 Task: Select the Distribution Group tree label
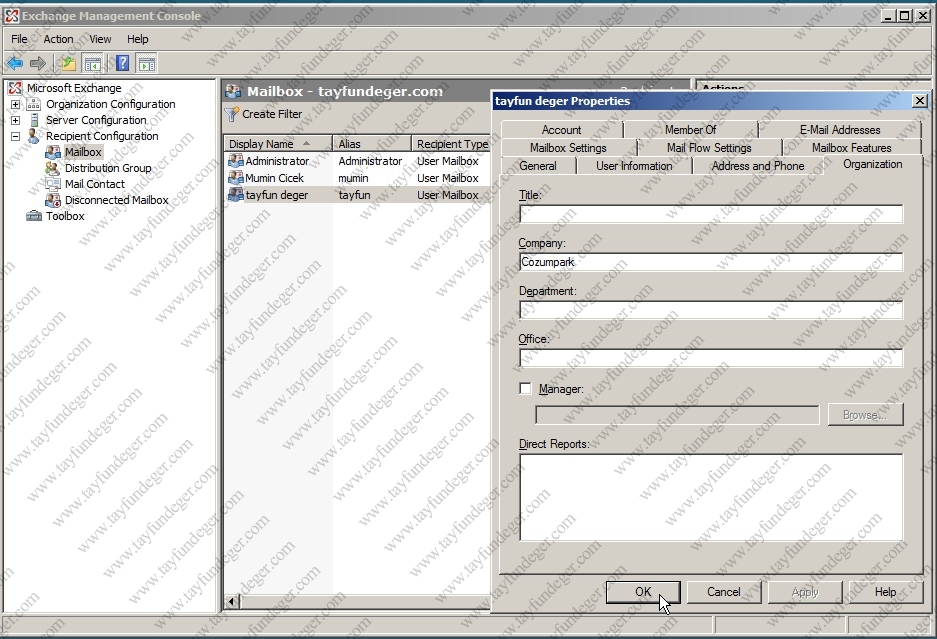[108, 168]
